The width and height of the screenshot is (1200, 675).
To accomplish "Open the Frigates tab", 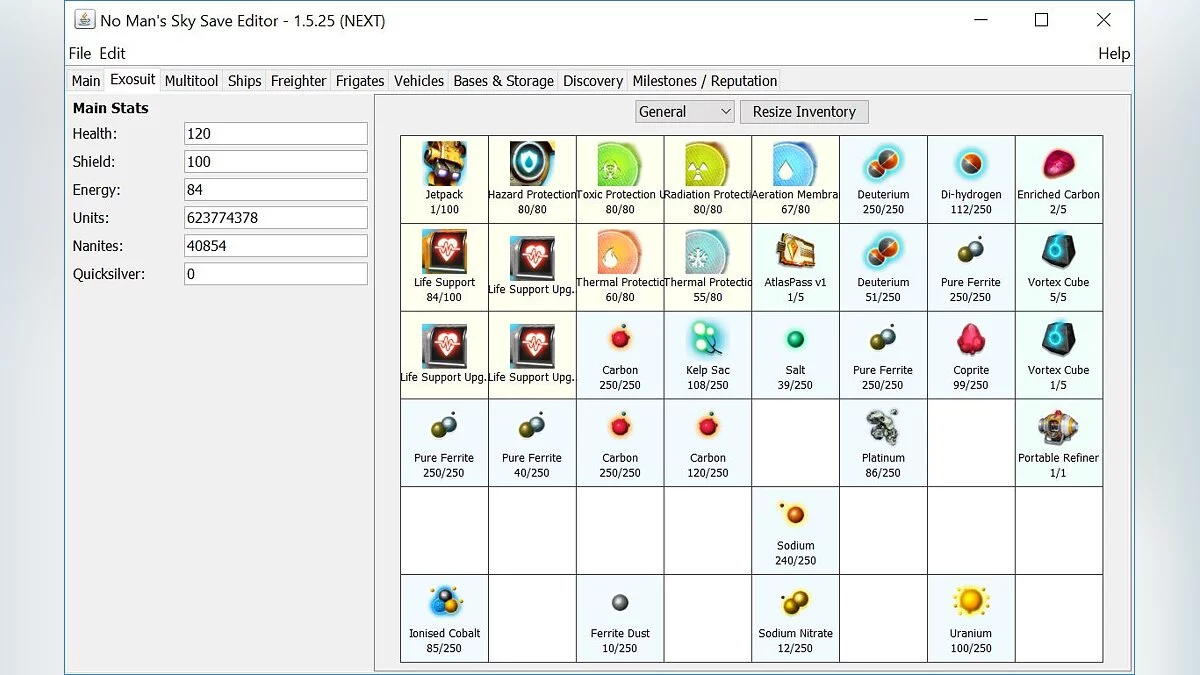I will [x=360, y=81].
